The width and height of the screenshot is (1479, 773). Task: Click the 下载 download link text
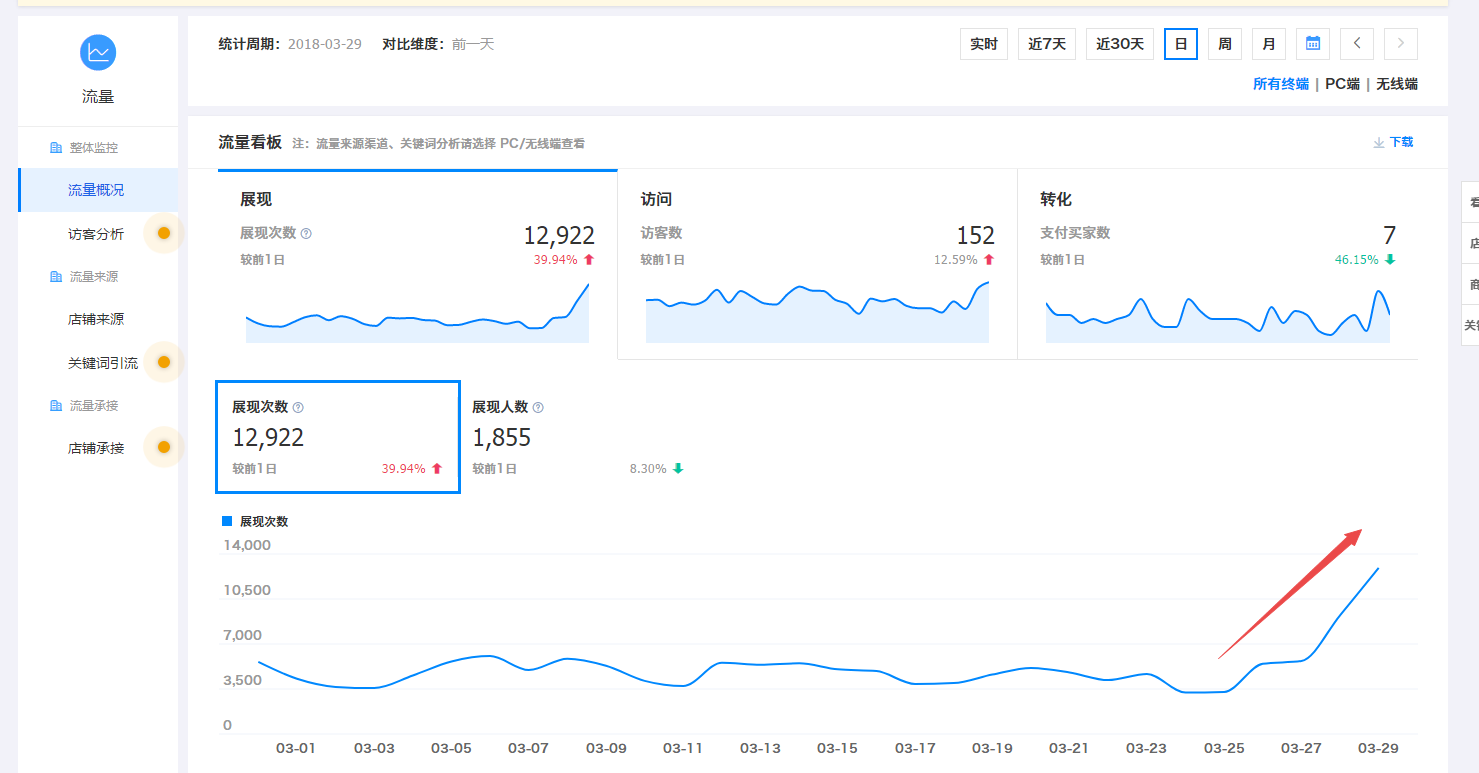[1401, 142]
